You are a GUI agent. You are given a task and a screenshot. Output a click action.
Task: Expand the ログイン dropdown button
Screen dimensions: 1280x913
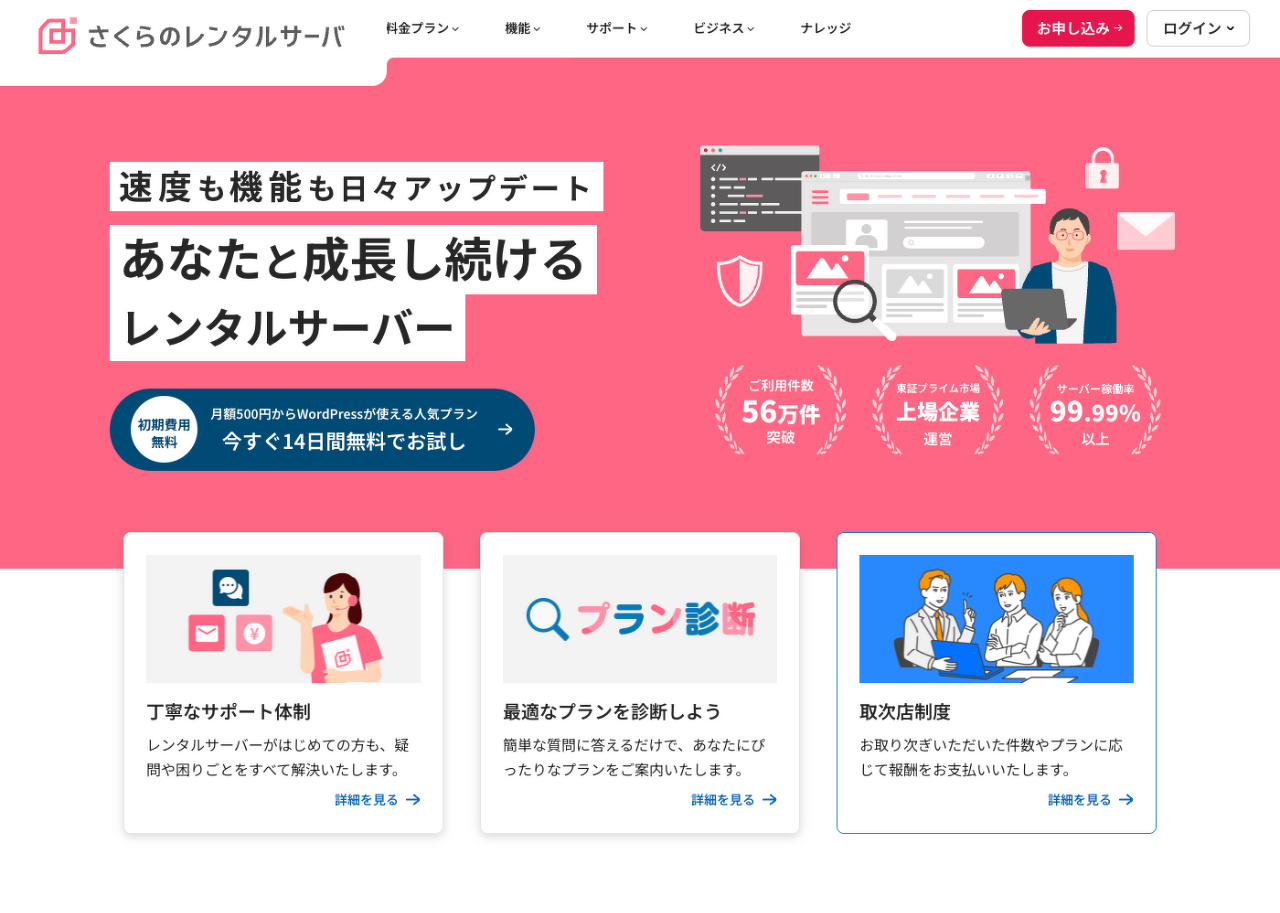tap(1198, 28)
